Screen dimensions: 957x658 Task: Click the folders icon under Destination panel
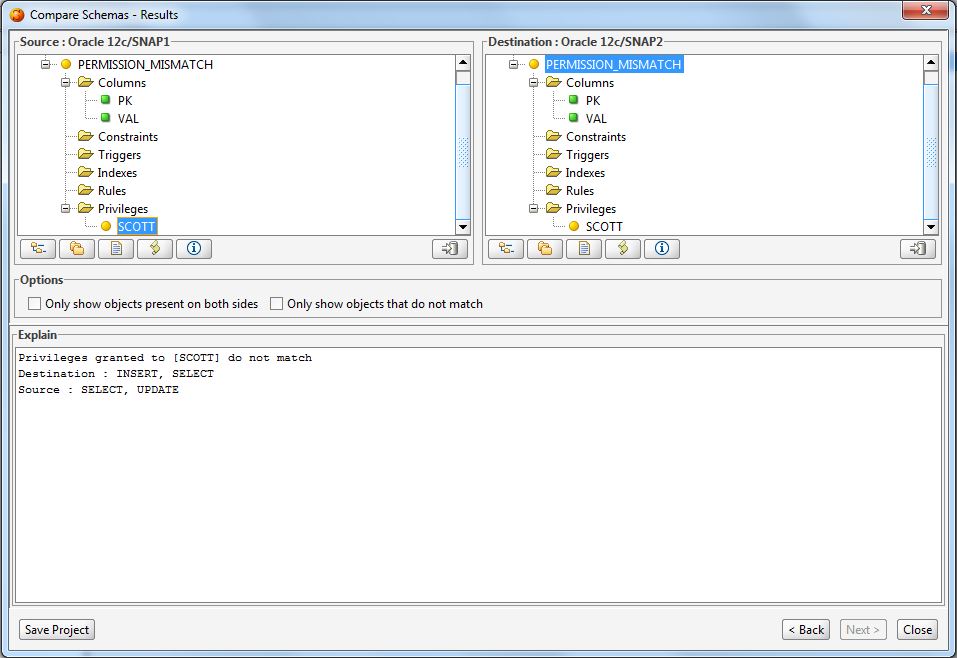coord(545,248)
